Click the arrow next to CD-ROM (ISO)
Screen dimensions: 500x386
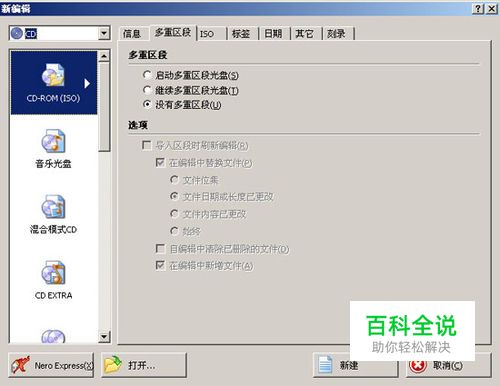click(87, 83)
